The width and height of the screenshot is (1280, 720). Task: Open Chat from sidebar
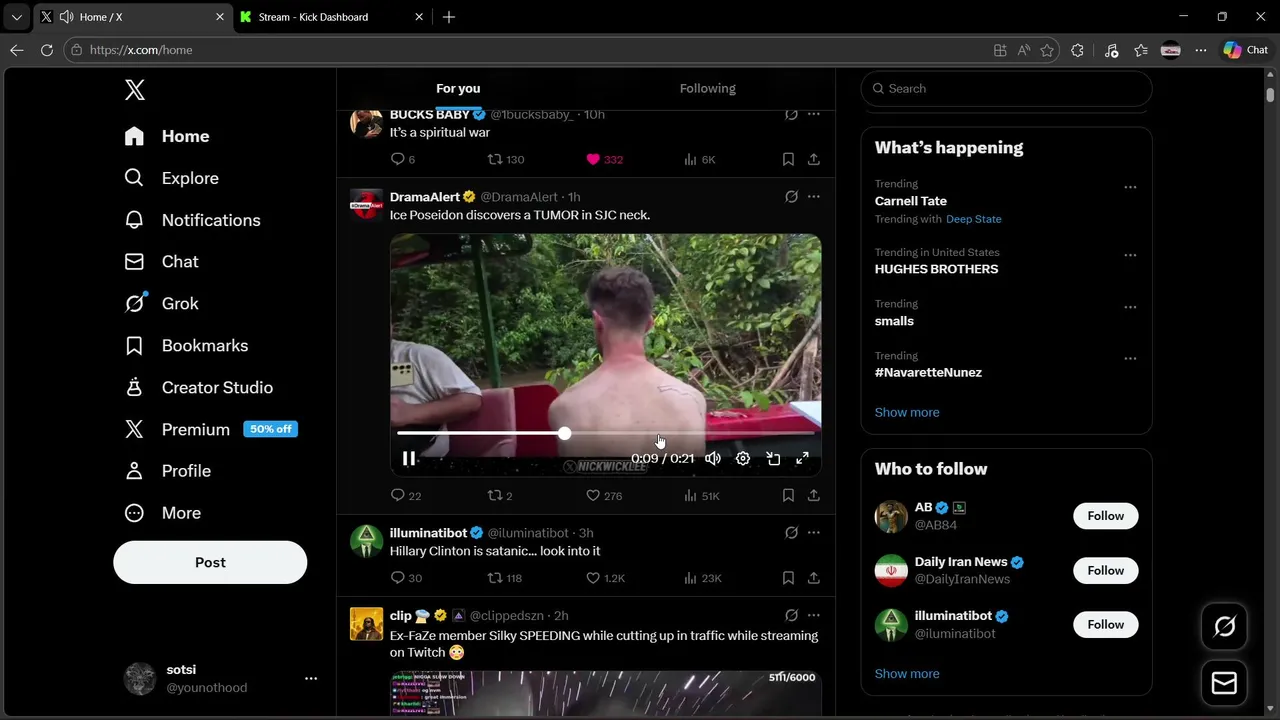tap(161, 261)
